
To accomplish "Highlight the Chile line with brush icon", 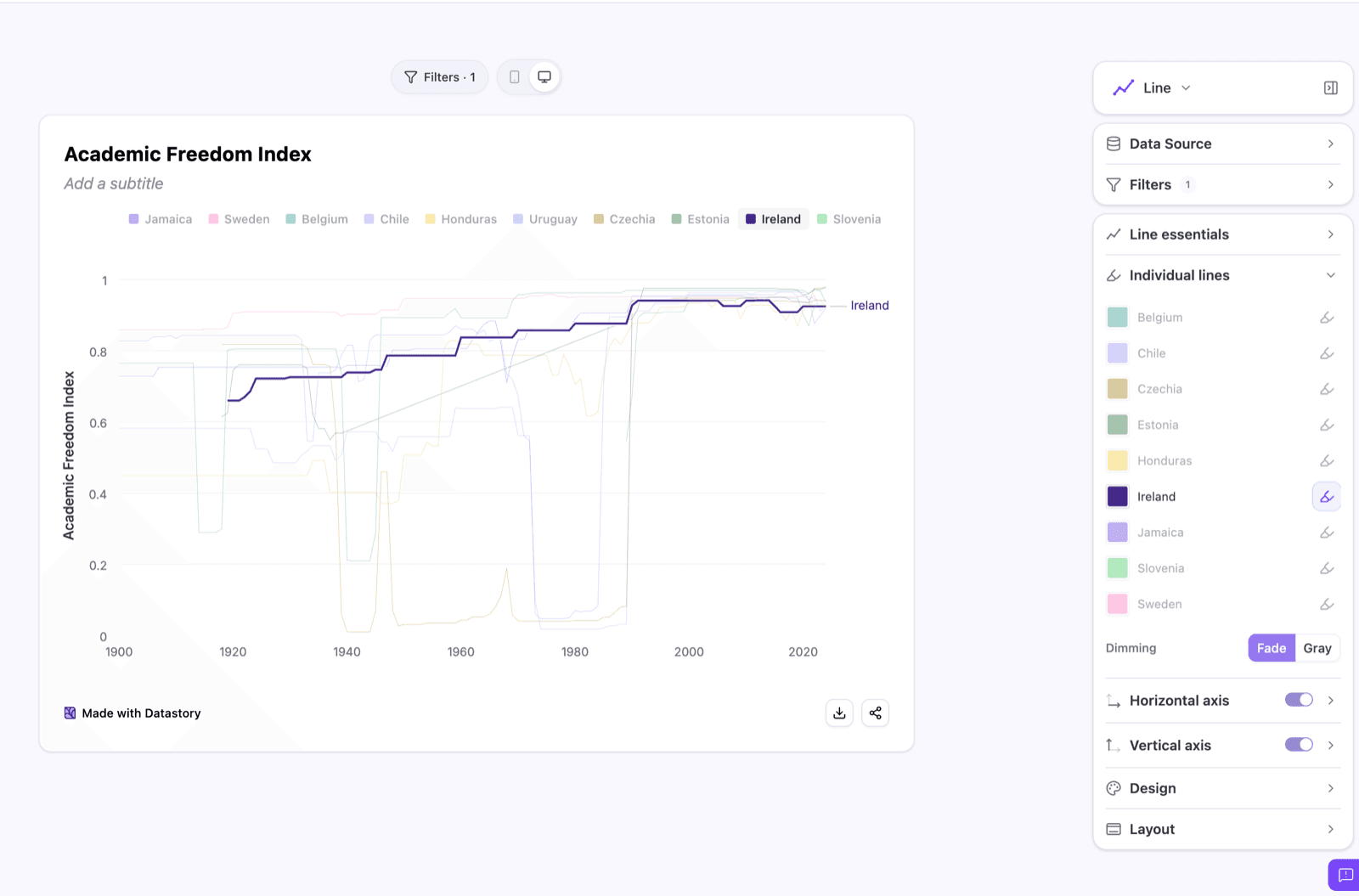I will [x=1327, y=353].
